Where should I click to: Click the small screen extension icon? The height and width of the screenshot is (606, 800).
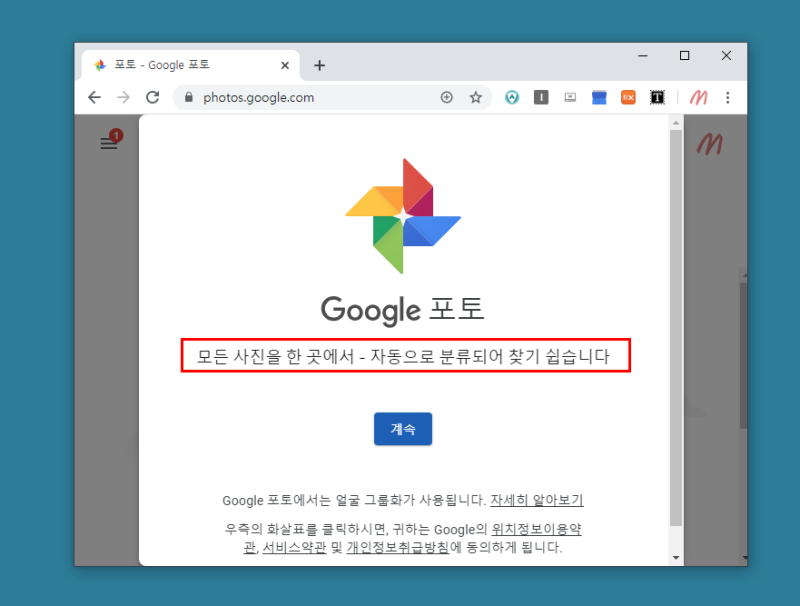click(570, 97)
